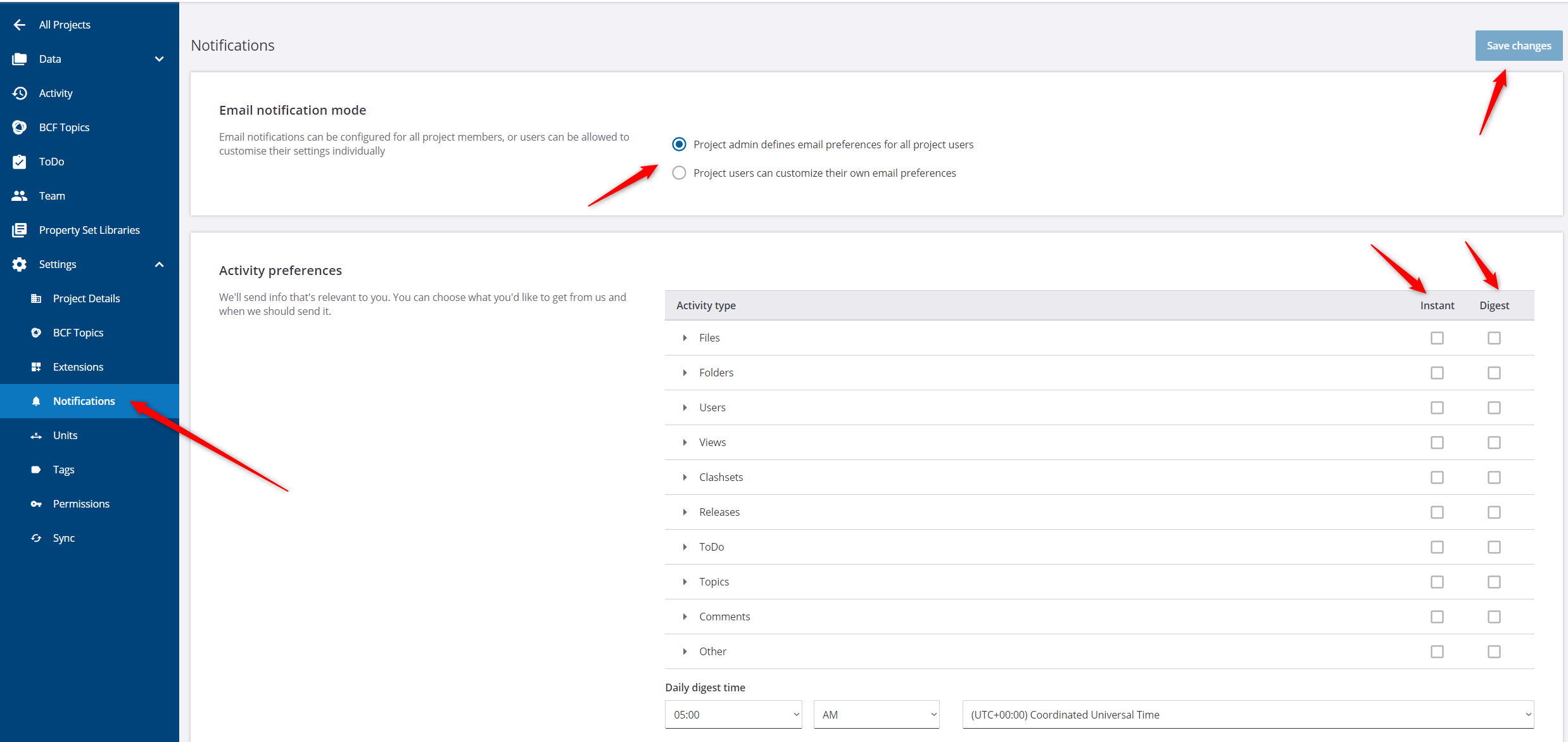The image size is (1568, 742).
Task: Check Digest box for Comments row
Action: [1494, 617]
